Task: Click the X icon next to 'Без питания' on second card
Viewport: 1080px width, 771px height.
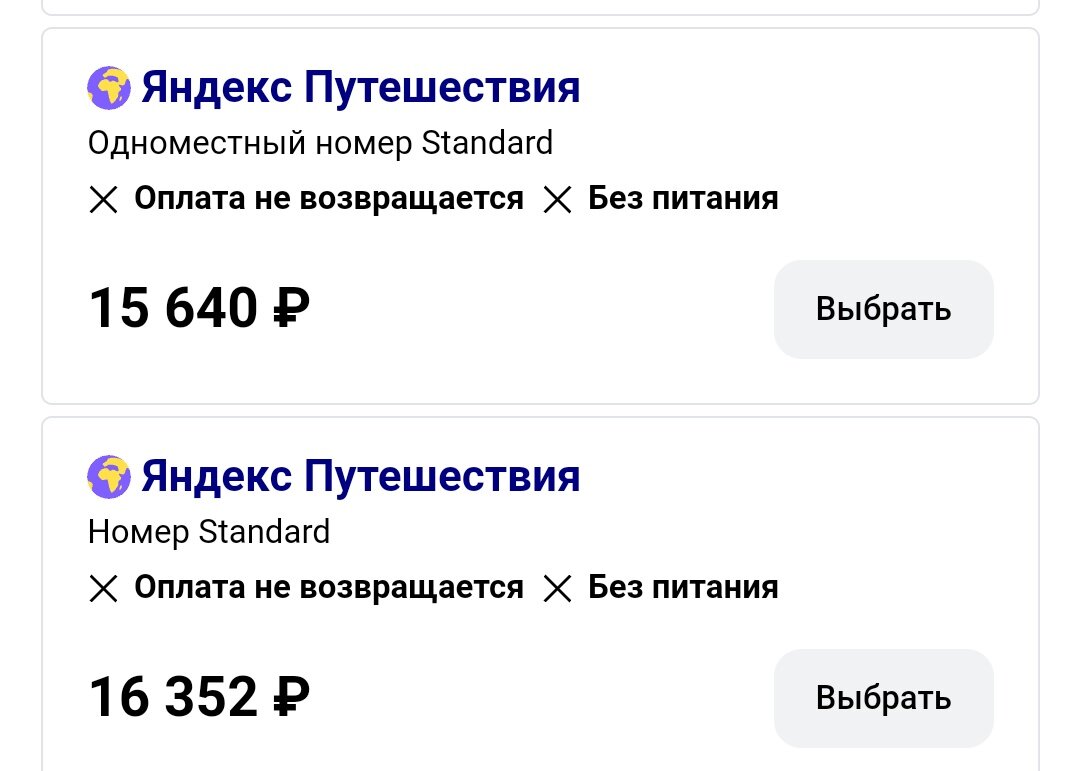Action: 557,588
